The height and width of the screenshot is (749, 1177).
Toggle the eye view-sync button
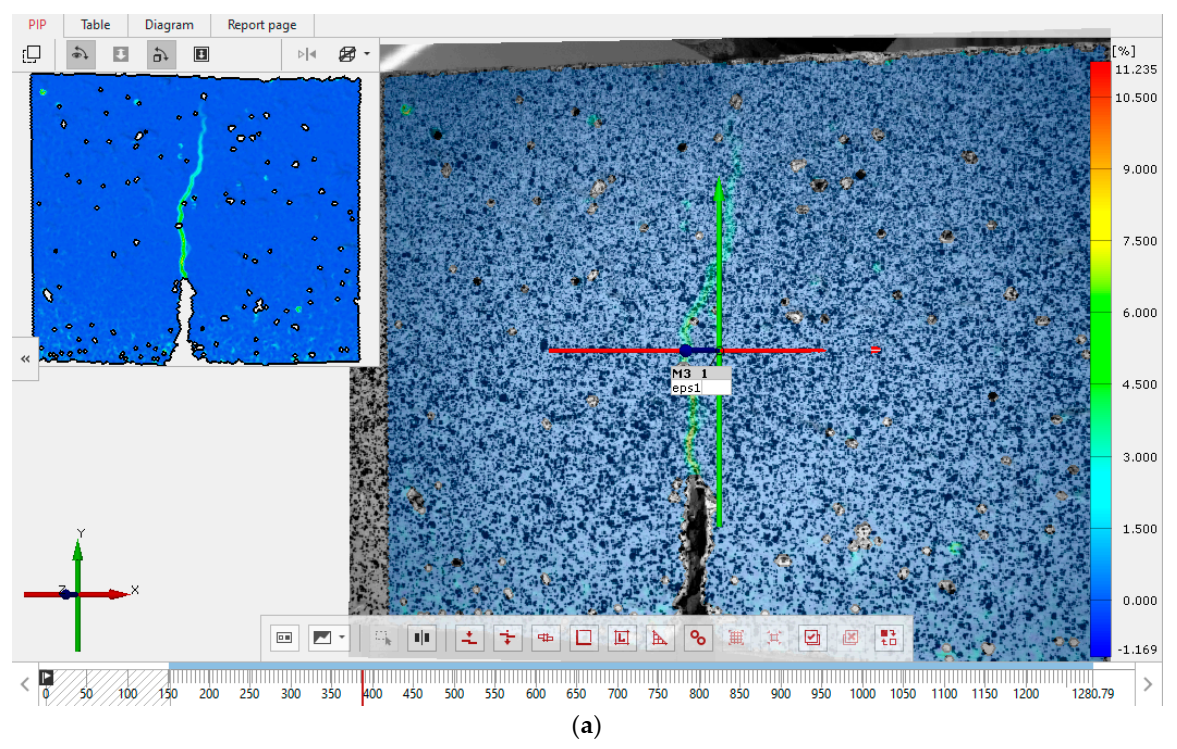82,54
